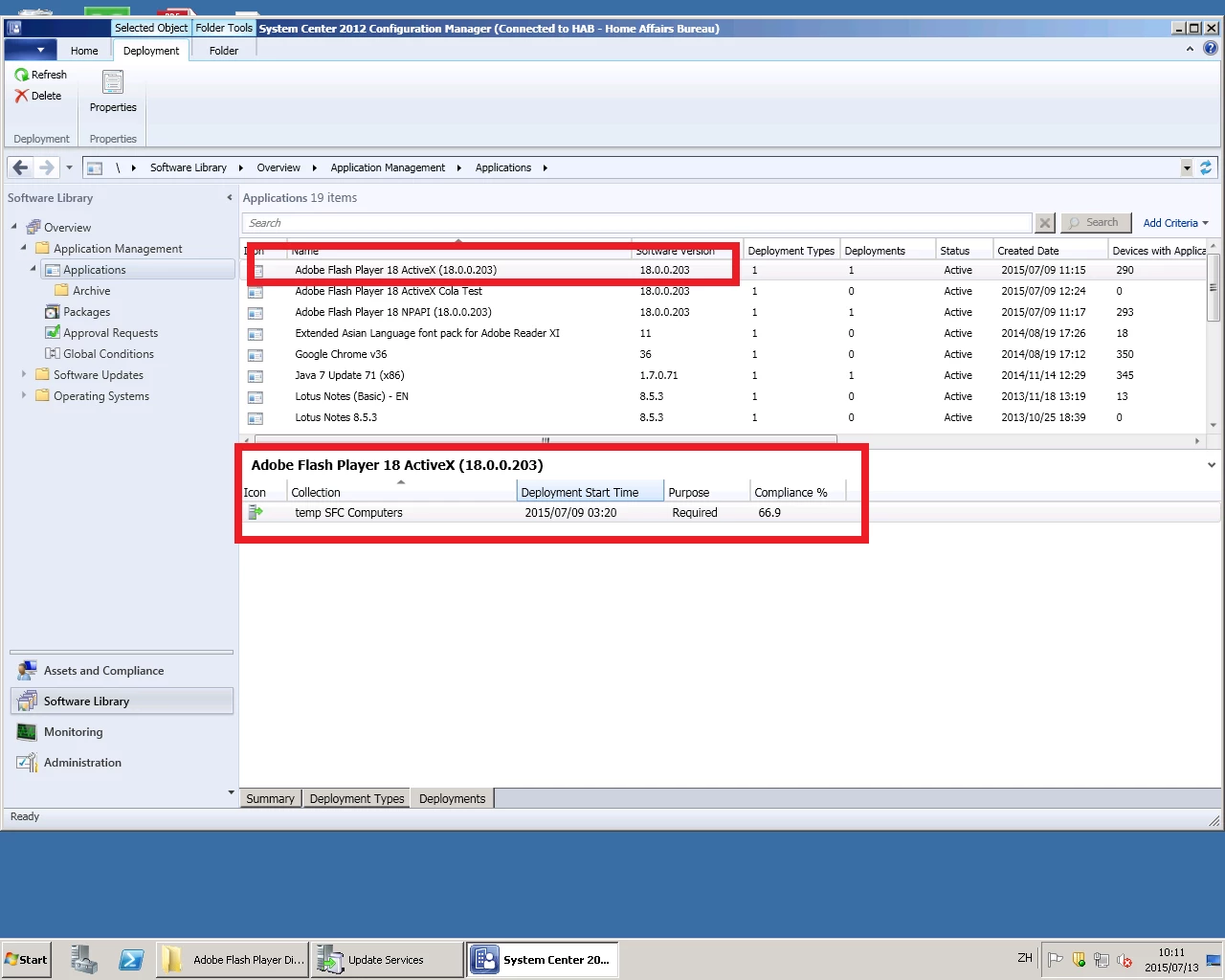Image resolution: width=1225 pixels, height=980 pixels.
Task: Collapse the details pane chevron
Action: pyautogui.click(x=1212, y=465)
